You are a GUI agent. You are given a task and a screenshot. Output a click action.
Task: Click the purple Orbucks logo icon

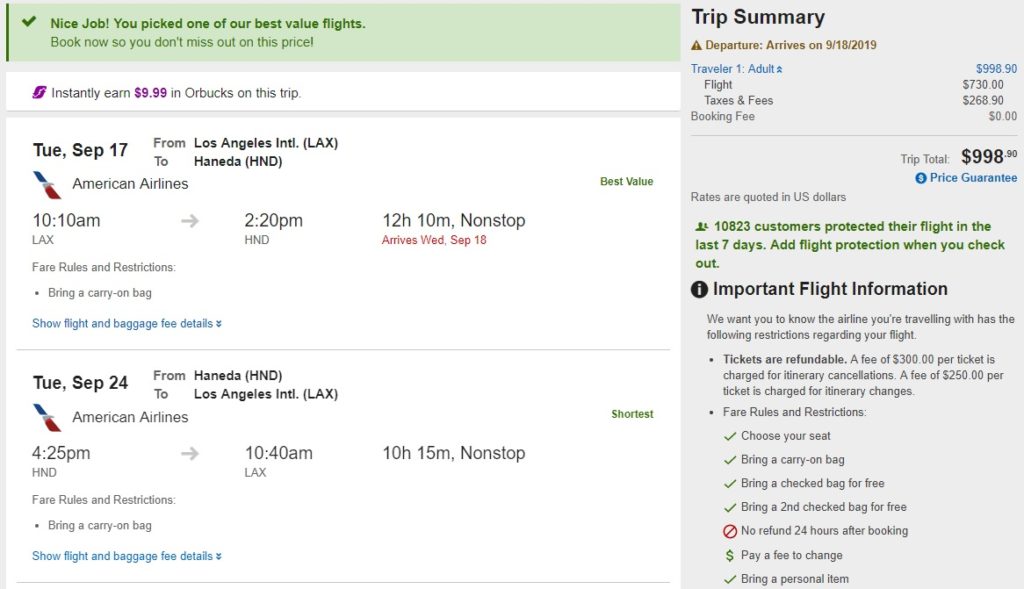tap(39, 93)
